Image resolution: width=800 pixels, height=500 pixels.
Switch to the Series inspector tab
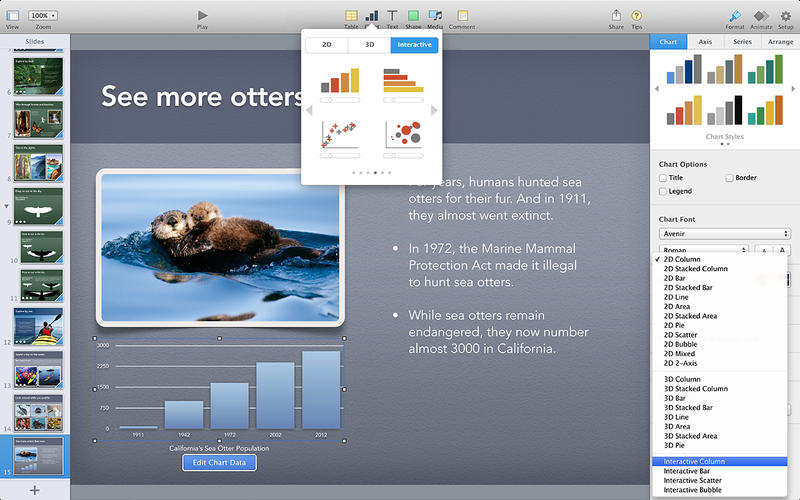(742, 42)
